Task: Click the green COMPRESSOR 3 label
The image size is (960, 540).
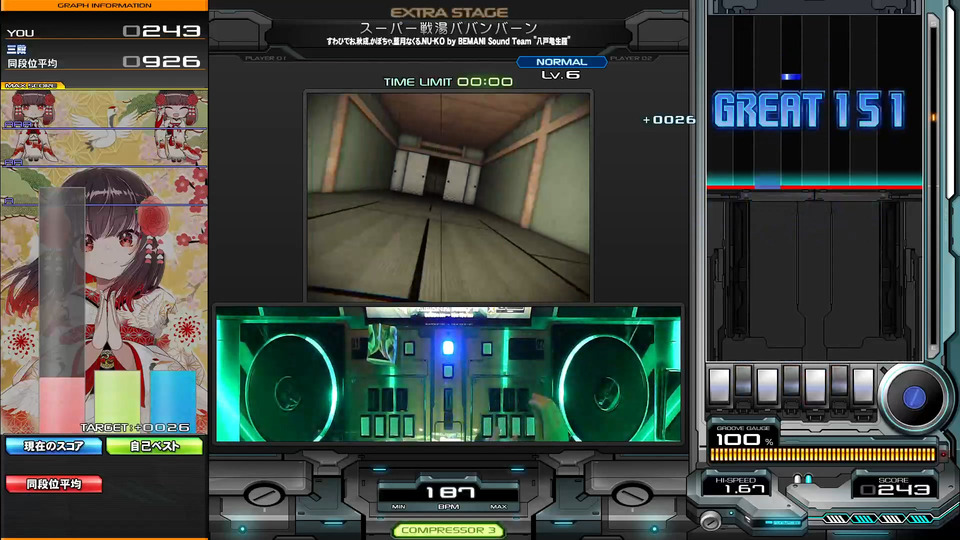Action: tap(448, 530)
